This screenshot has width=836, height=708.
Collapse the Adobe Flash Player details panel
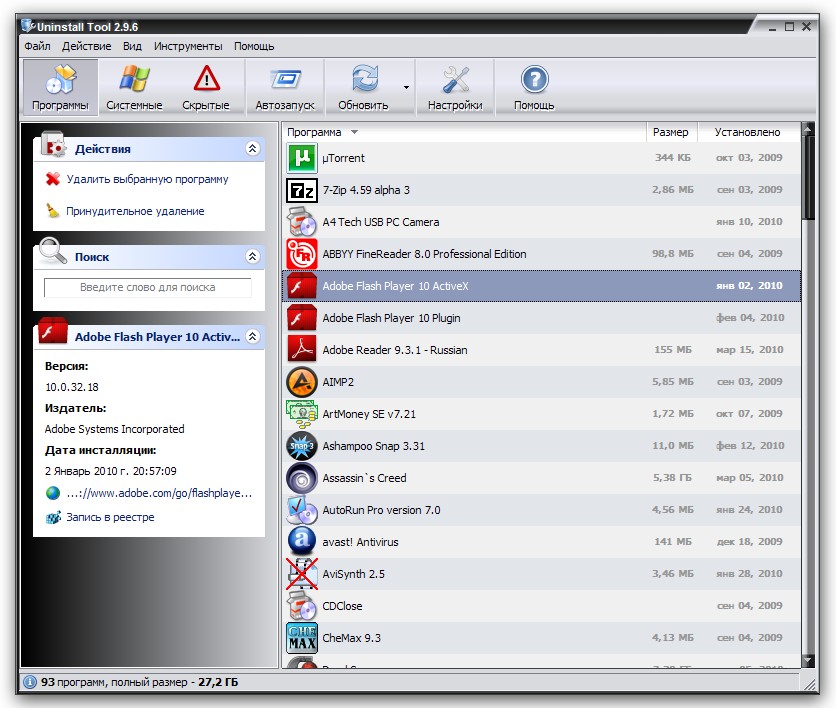click(253, 336)
